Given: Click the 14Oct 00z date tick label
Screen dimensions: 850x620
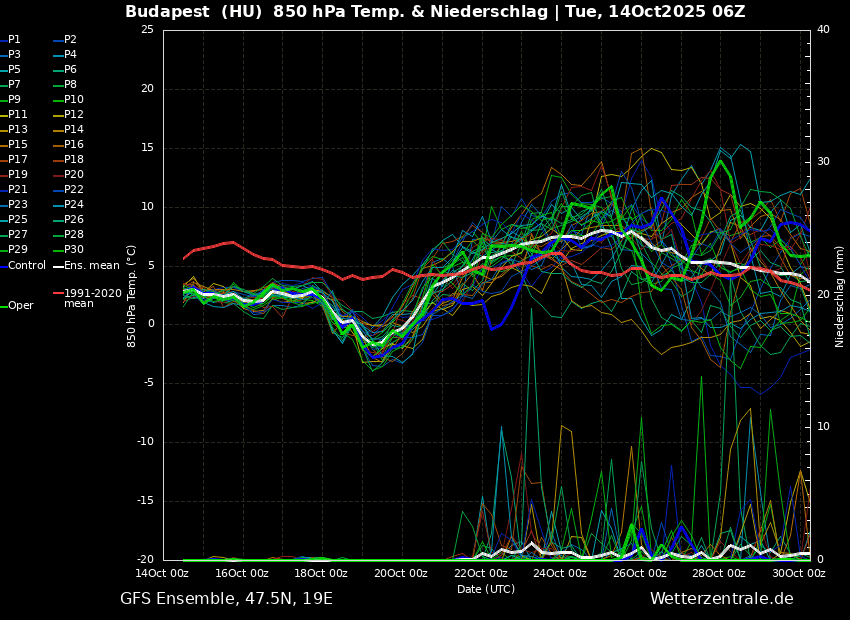Looking at the screenshot, I should pos(162,574).
